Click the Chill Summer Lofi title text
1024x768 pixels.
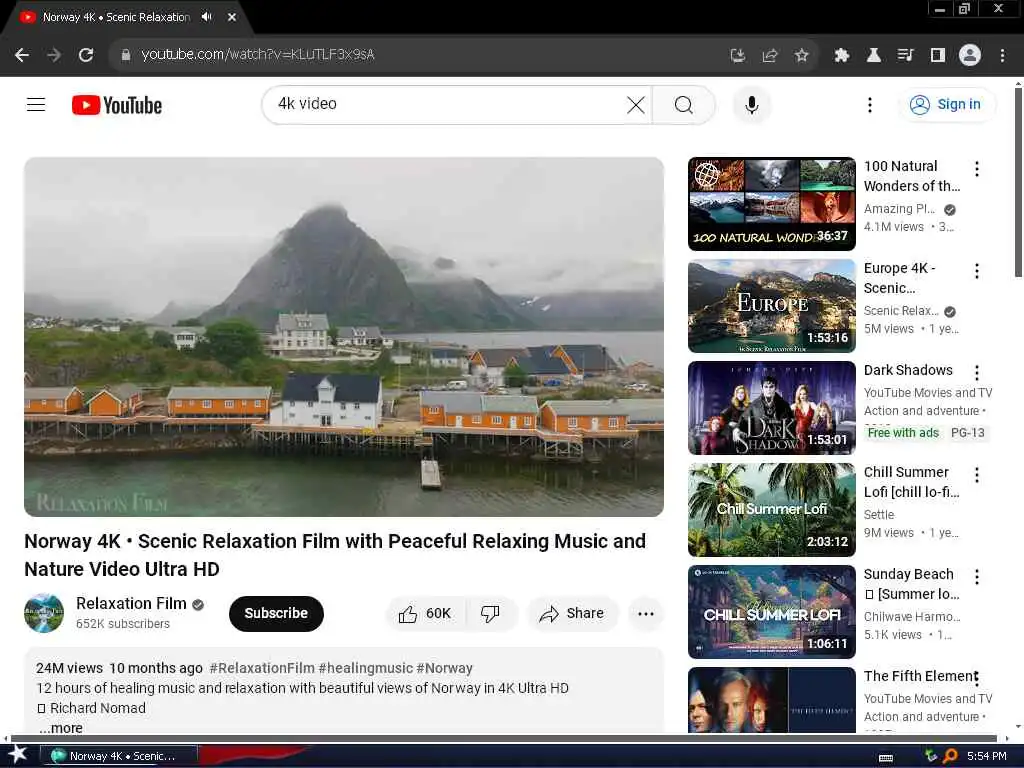[x=912, y=482]
